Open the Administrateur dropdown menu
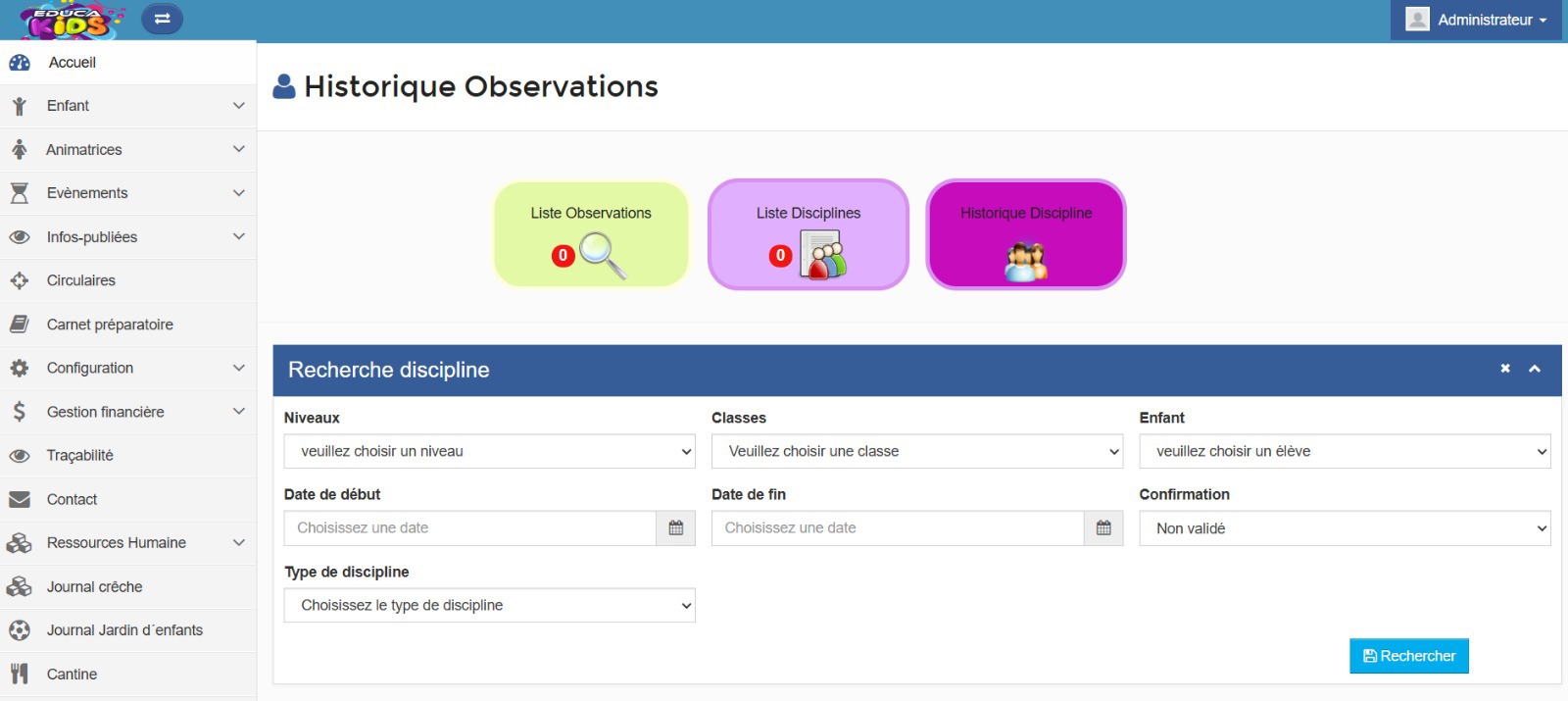Screen dimensions: 1568x701 coord(1476,20)
